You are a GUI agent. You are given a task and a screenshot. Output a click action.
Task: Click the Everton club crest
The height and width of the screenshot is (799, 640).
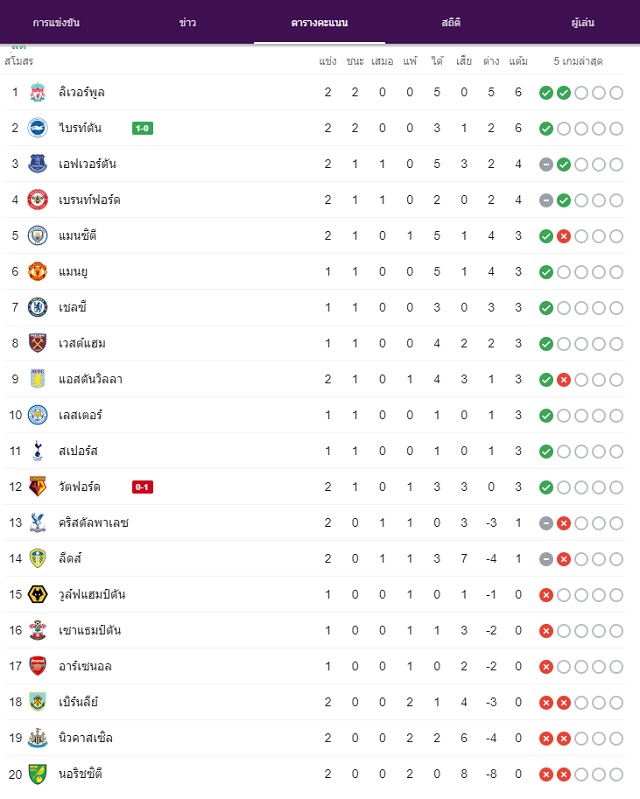click(37, 164)
